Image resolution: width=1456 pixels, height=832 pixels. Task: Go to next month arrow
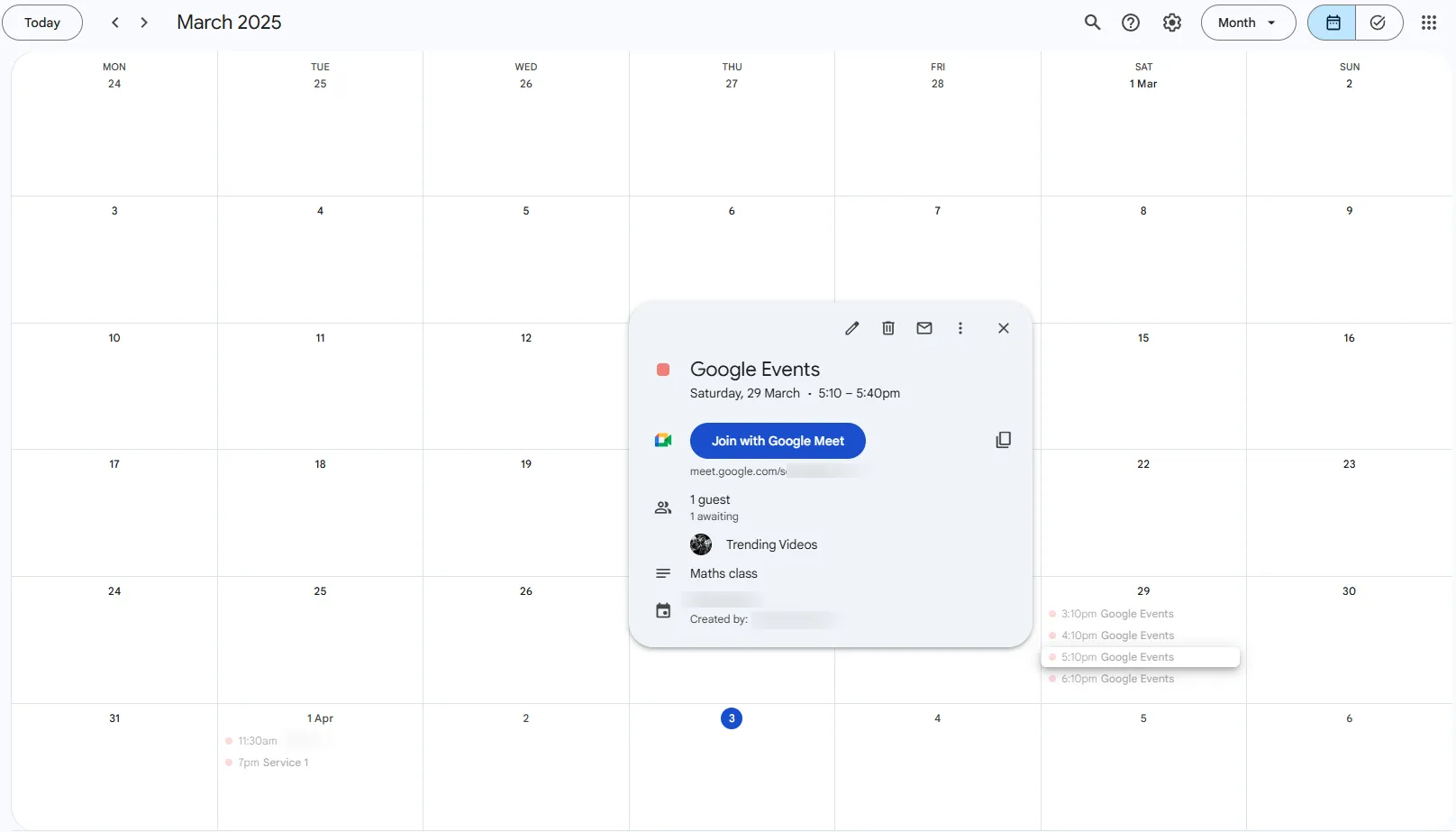pyautogui.click(x=144, y=23)
